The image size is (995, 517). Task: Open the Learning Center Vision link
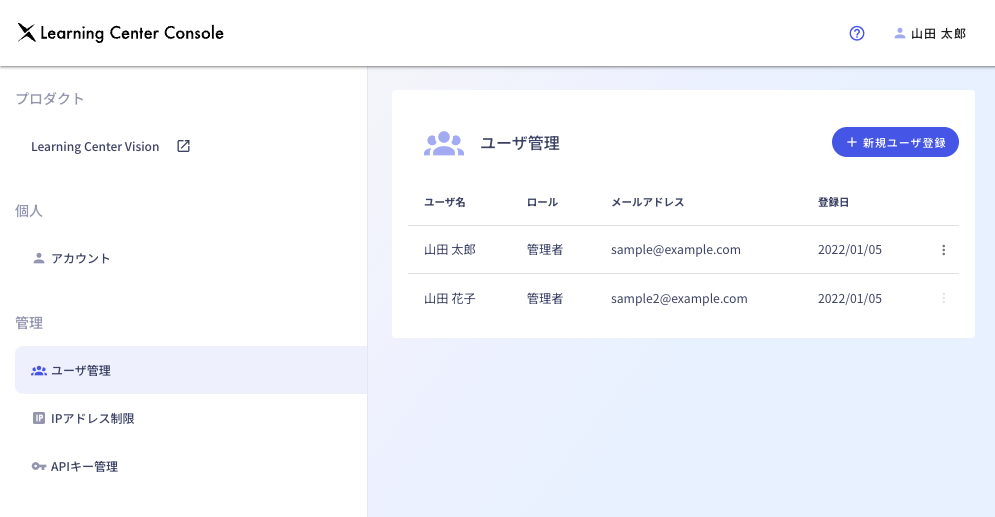click(x=95, y=146)
